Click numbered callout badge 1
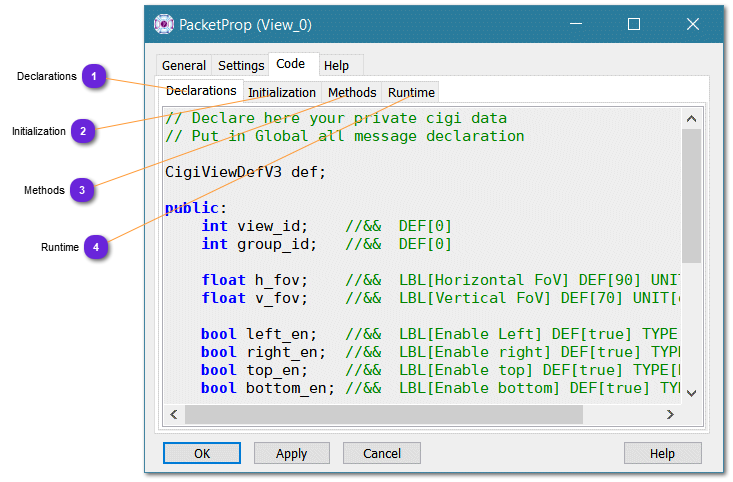This screenshot has height=482, width=733. (94, 76)
